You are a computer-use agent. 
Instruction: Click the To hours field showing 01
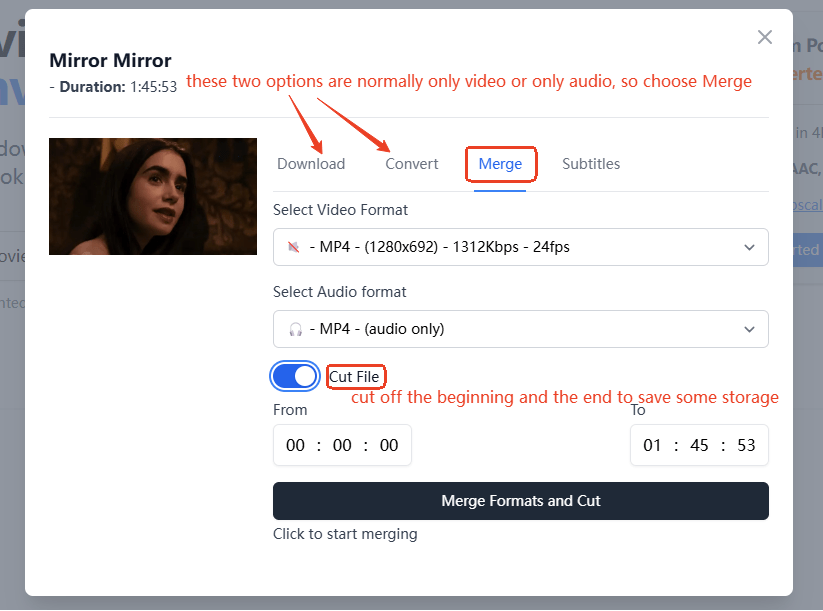[652, 445]
